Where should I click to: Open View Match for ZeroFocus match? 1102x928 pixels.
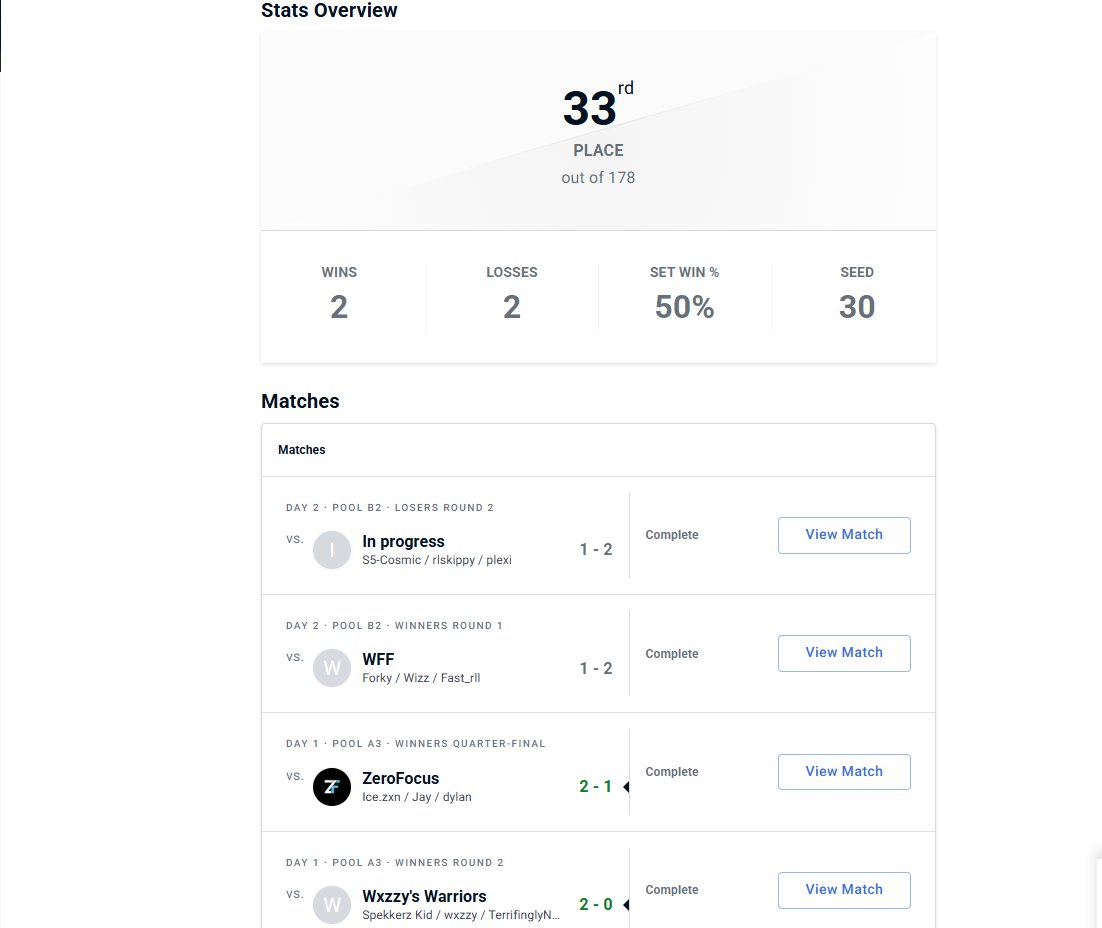[x=844, y=772]
